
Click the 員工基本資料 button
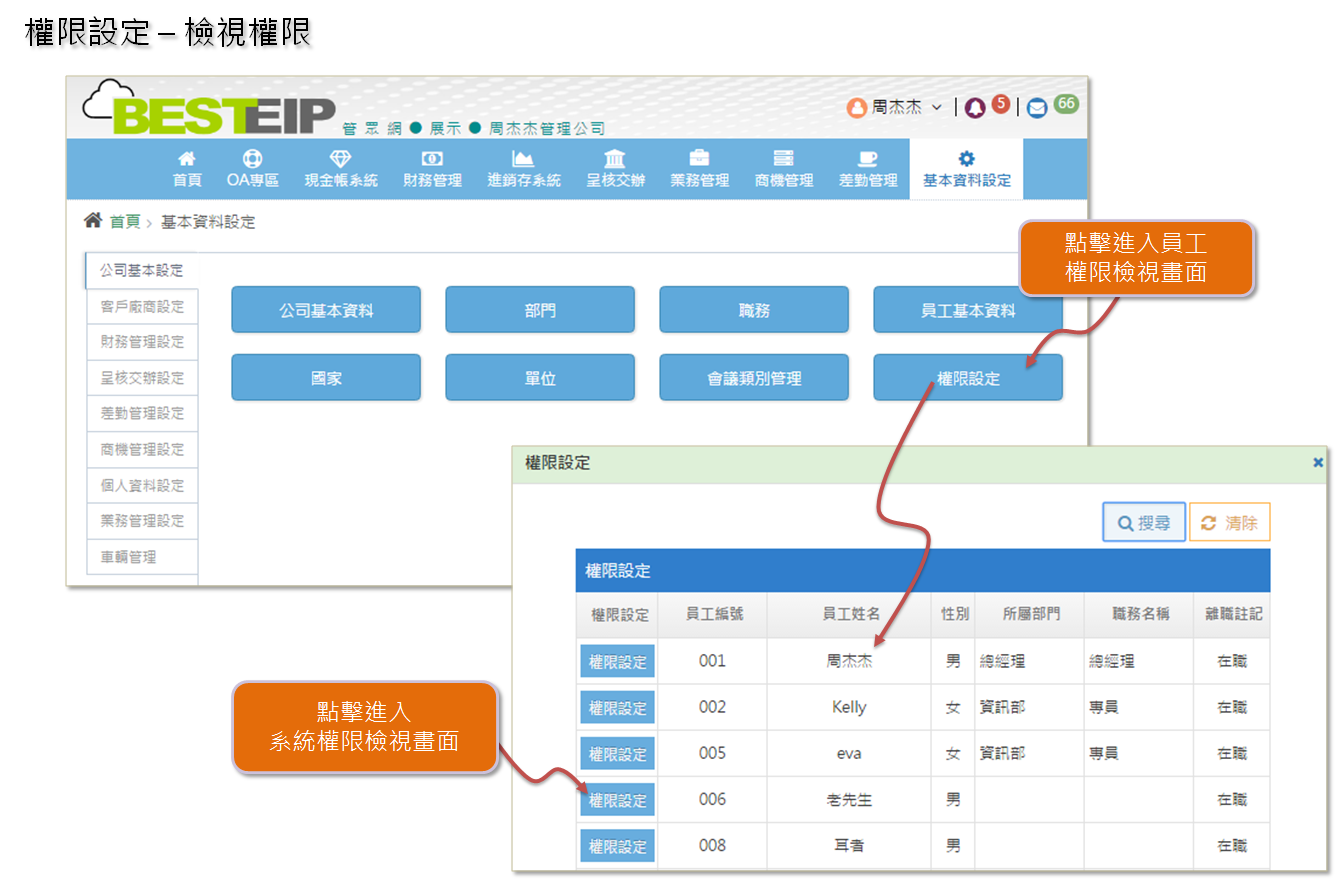(x=967, y=310)
